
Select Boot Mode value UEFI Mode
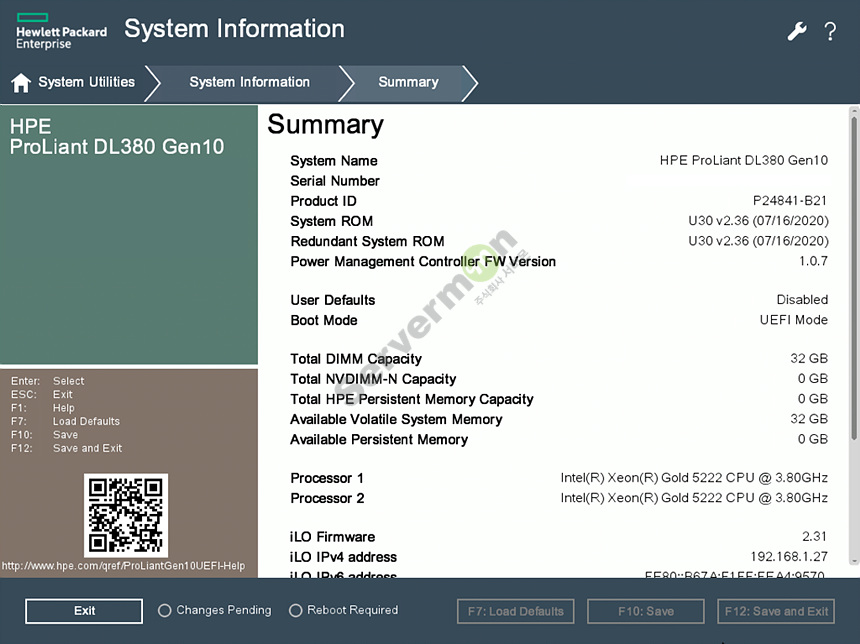(x=794, y=320)
